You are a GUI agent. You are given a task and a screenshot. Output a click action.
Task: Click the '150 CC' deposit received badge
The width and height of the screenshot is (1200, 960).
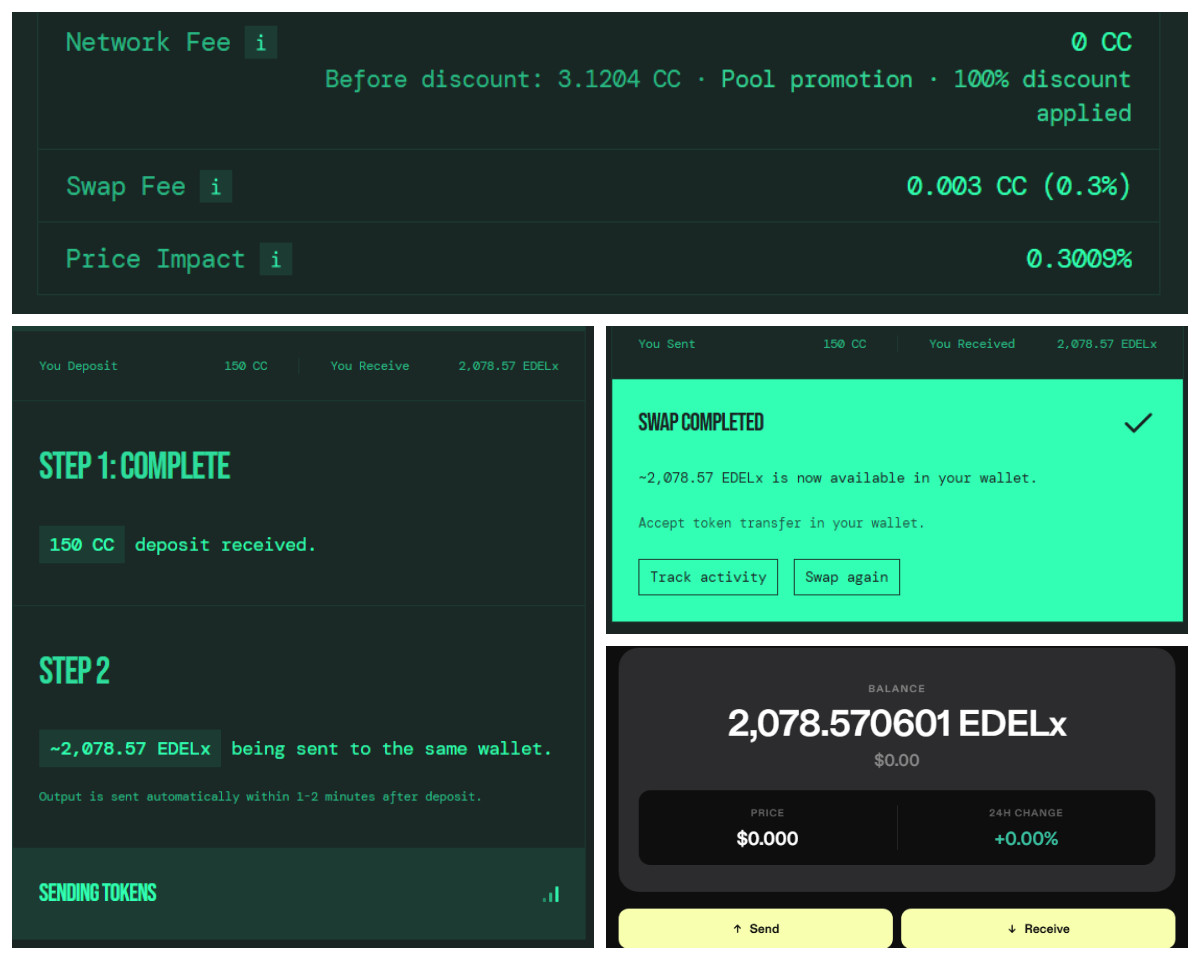pyautogui.click(x=82, y=545)
